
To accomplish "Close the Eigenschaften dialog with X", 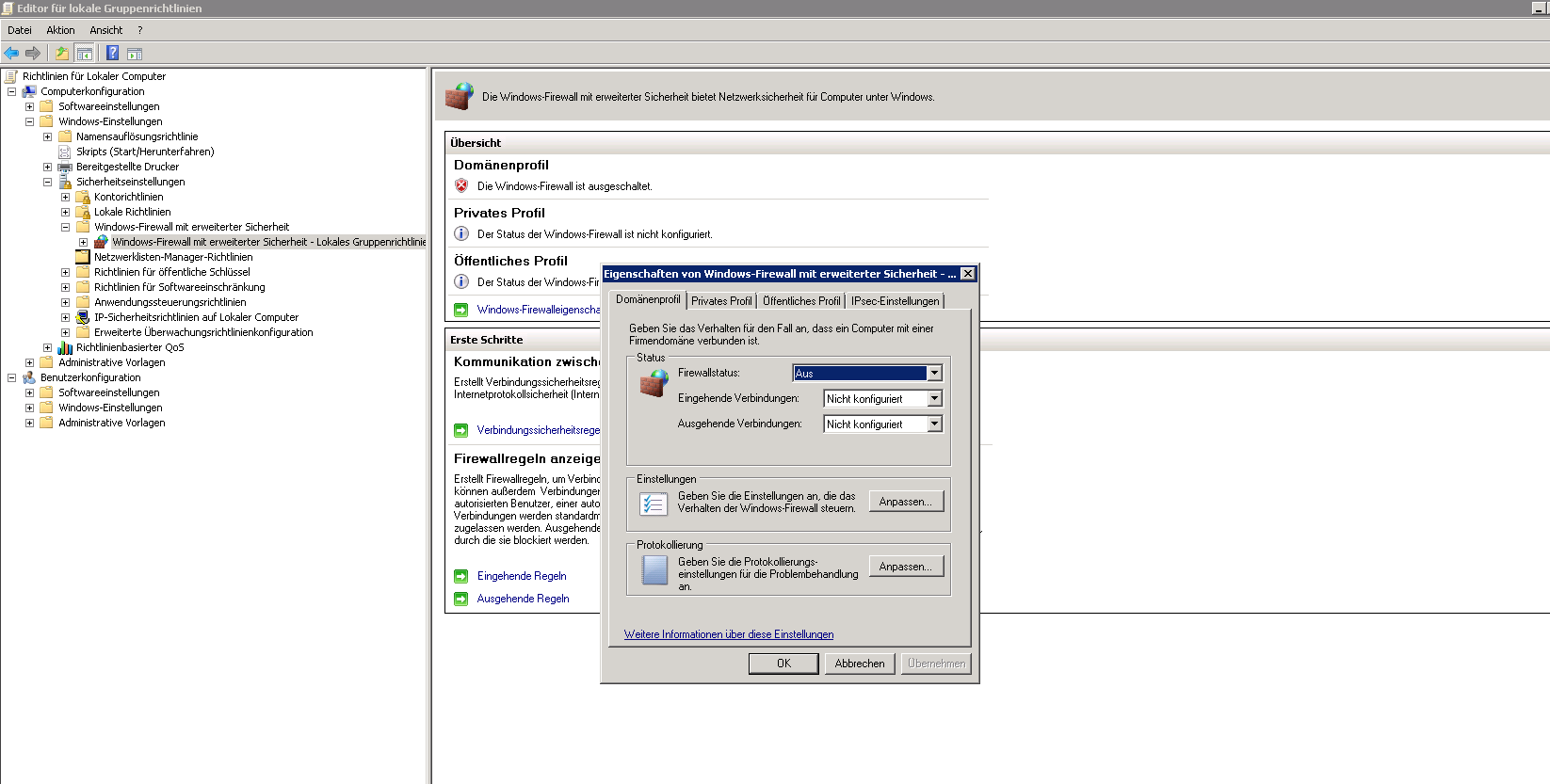I will point(968,274).
